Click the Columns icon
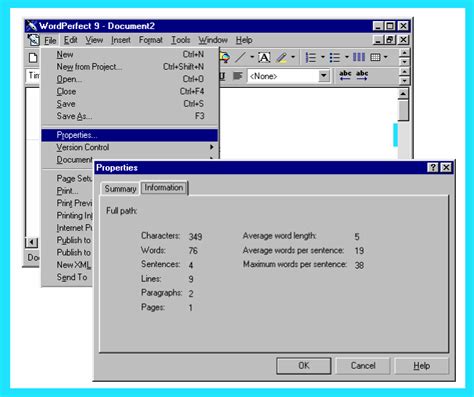Viewport: 474px width, 397px height. [x=359, y=57]
